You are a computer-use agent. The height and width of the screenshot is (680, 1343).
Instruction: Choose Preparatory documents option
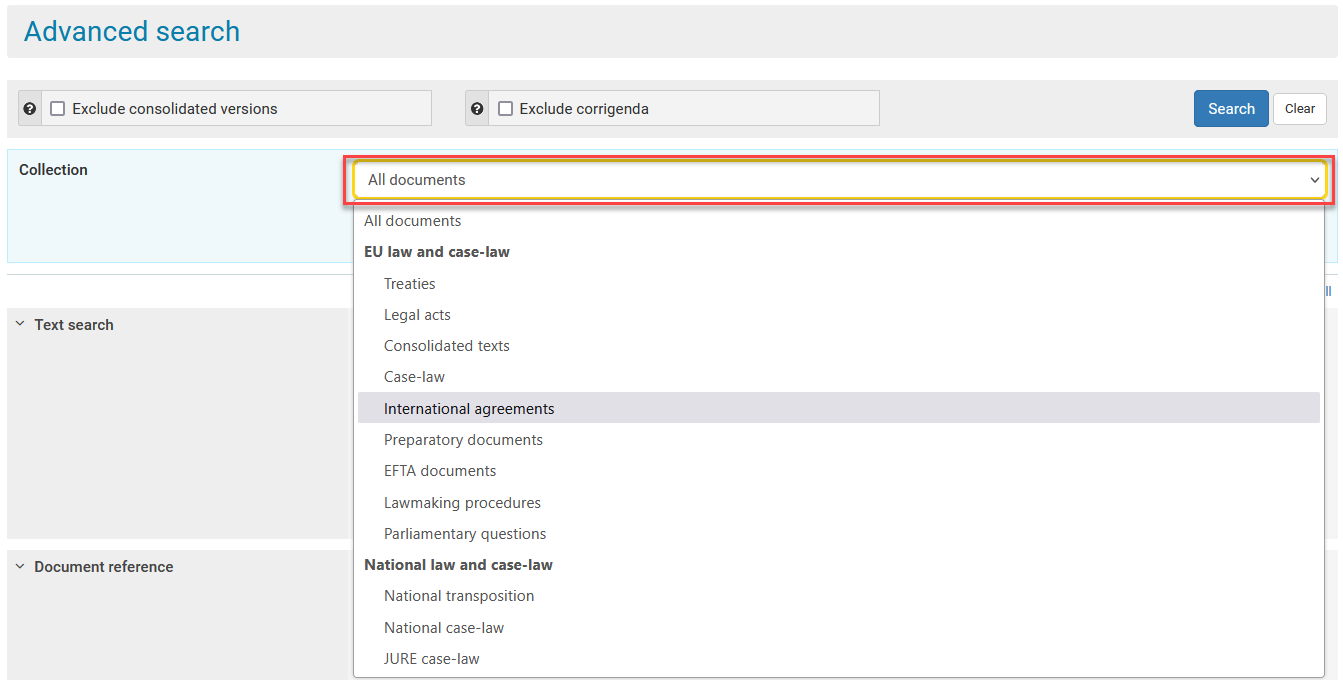click(839, 440)
